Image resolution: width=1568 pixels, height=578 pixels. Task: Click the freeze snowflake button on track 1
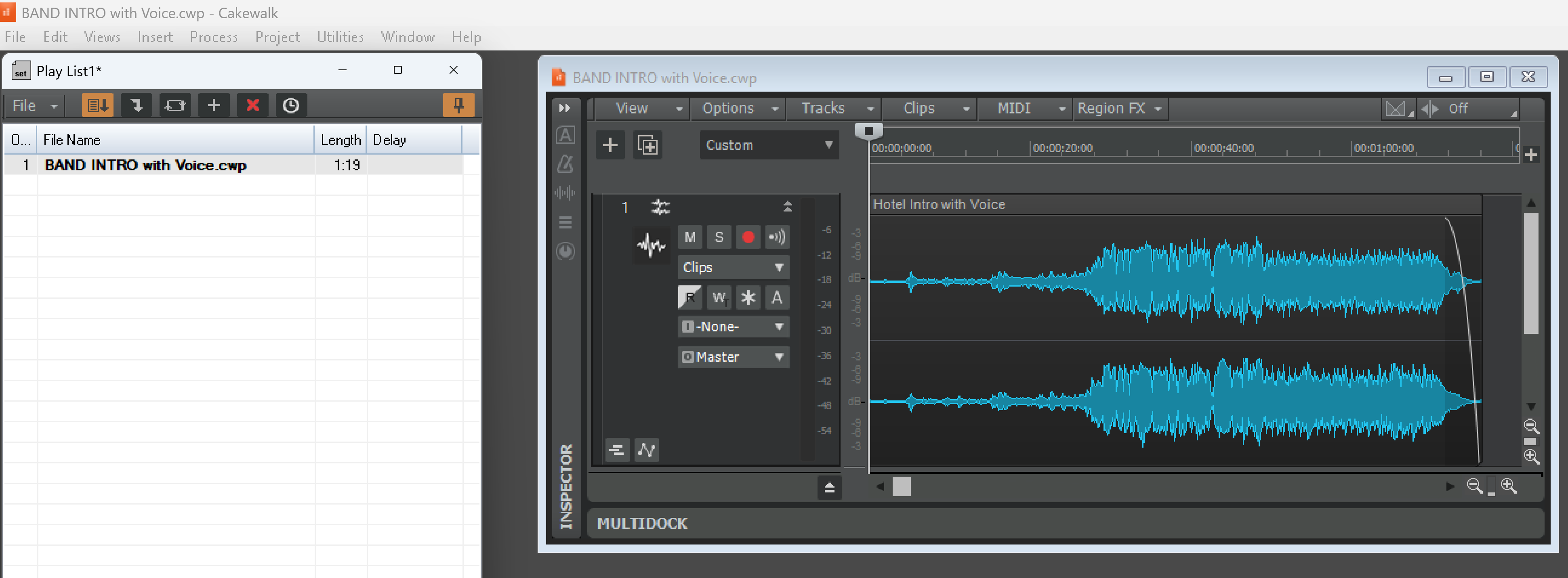(748, 297)
